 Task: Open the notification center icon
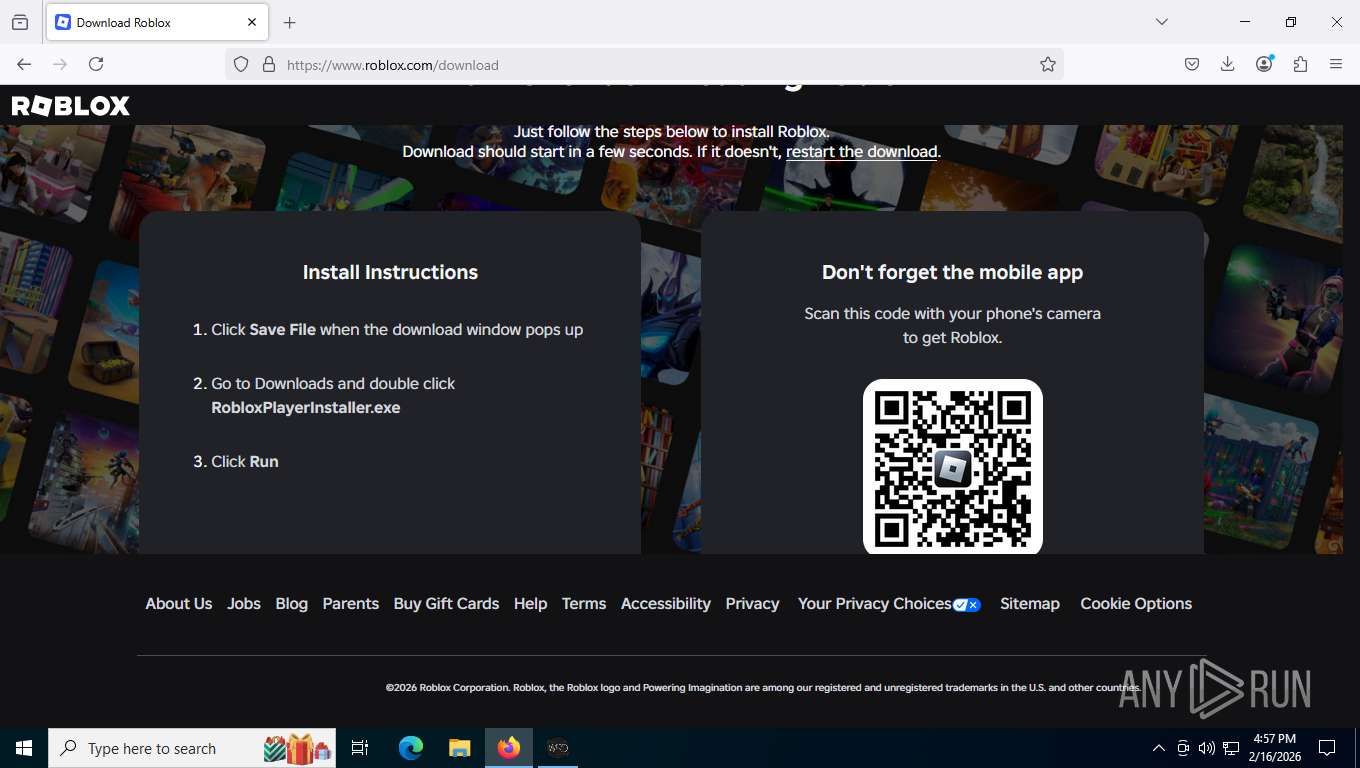click(1327, 748)
